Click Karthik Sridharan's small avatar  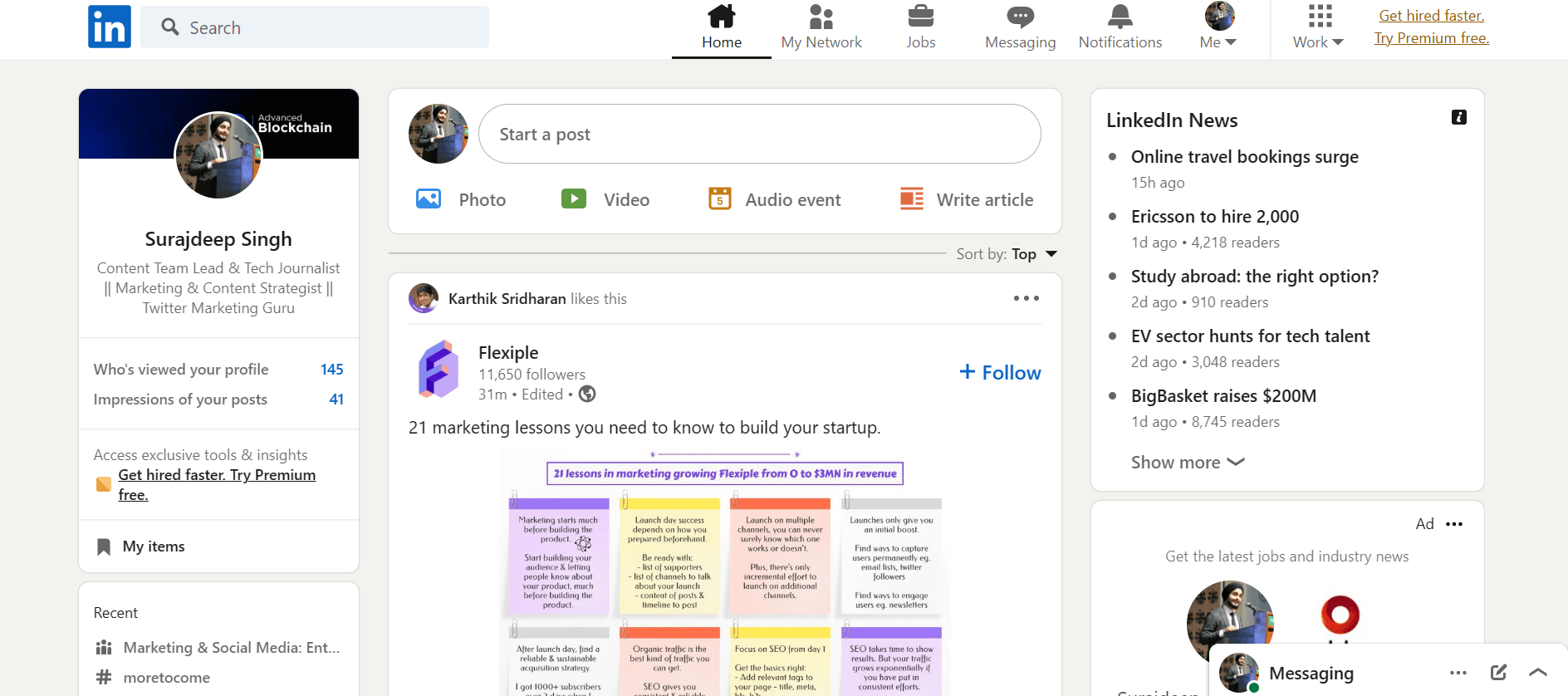click(424, 298)
